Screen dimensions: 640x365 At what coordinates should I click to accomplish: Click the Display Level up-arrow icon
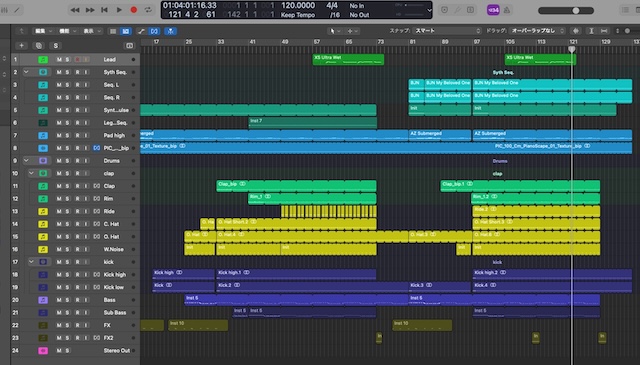point(21,31)
